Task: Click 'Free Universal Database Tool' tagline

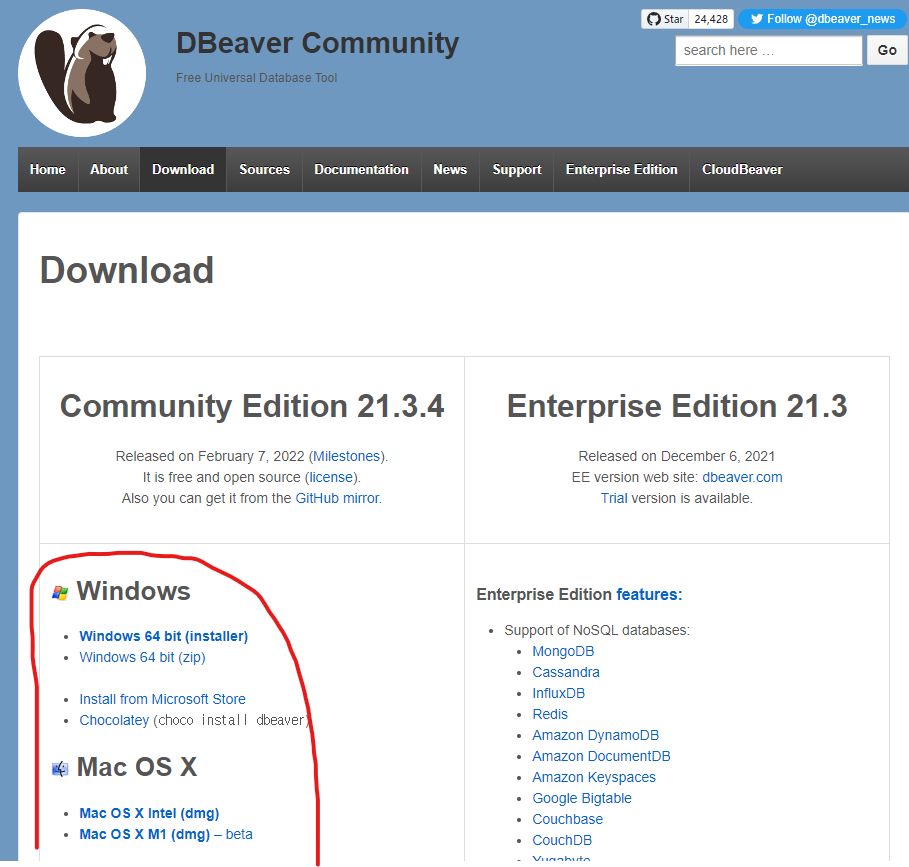Action: tap(256, 78)
